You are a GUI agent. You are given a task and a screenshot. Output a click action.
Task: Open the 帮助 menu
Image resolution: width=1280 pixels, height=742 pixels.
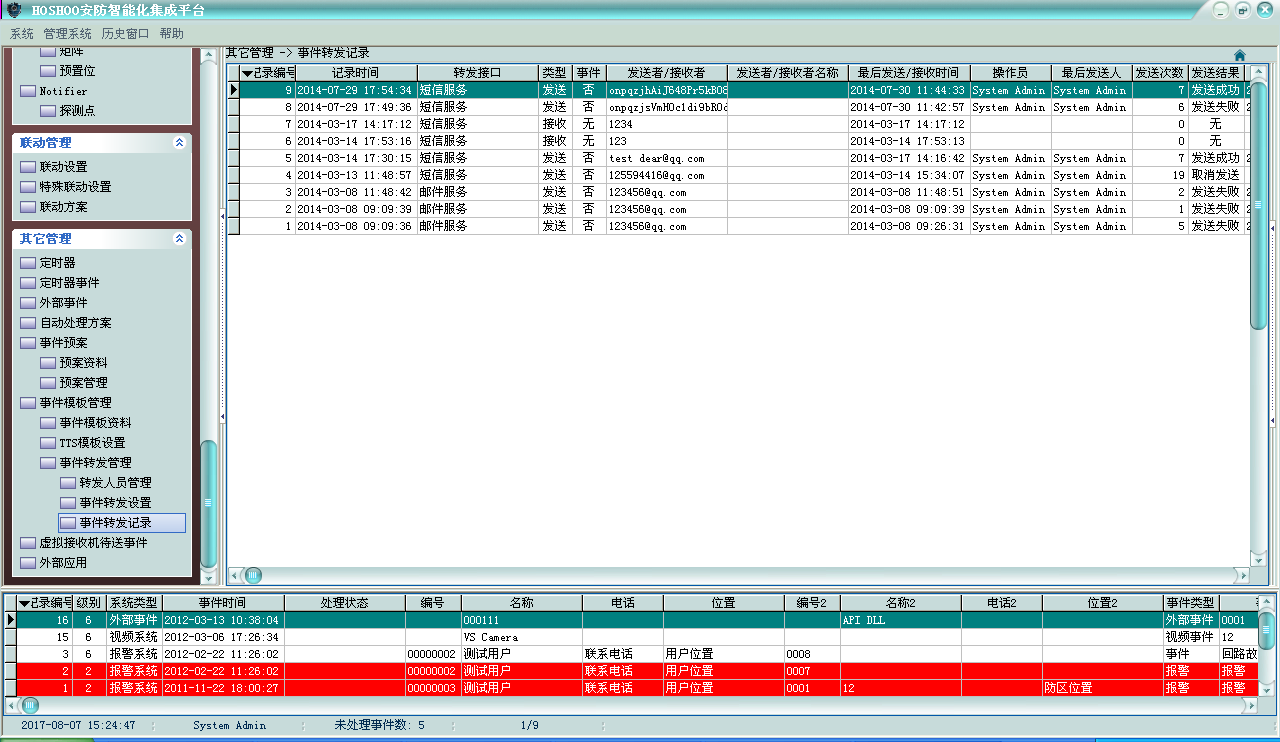pyautogui.click(x=171, y=33)
